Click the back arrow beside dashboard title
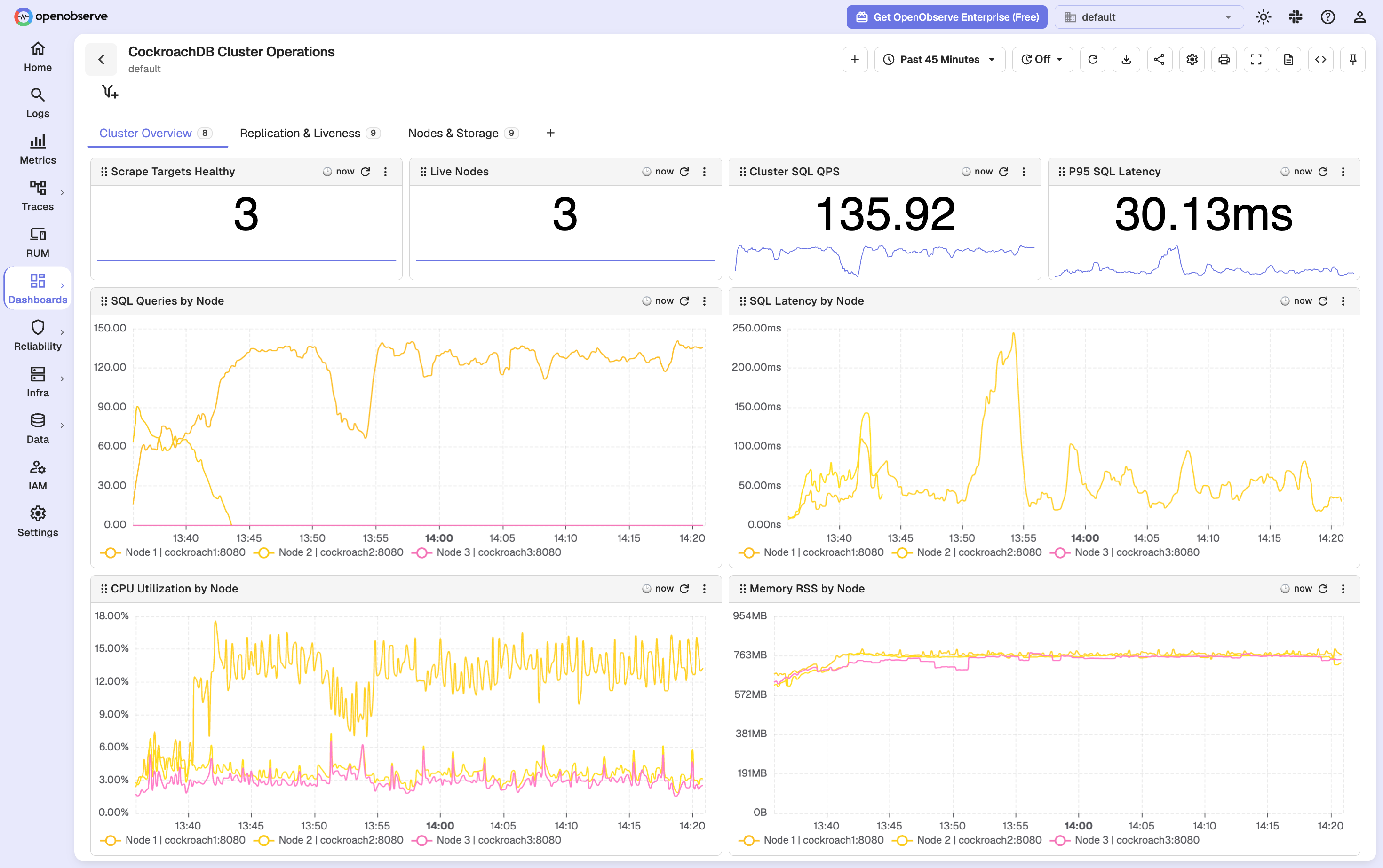1383x868 pixels. [101, 59]
